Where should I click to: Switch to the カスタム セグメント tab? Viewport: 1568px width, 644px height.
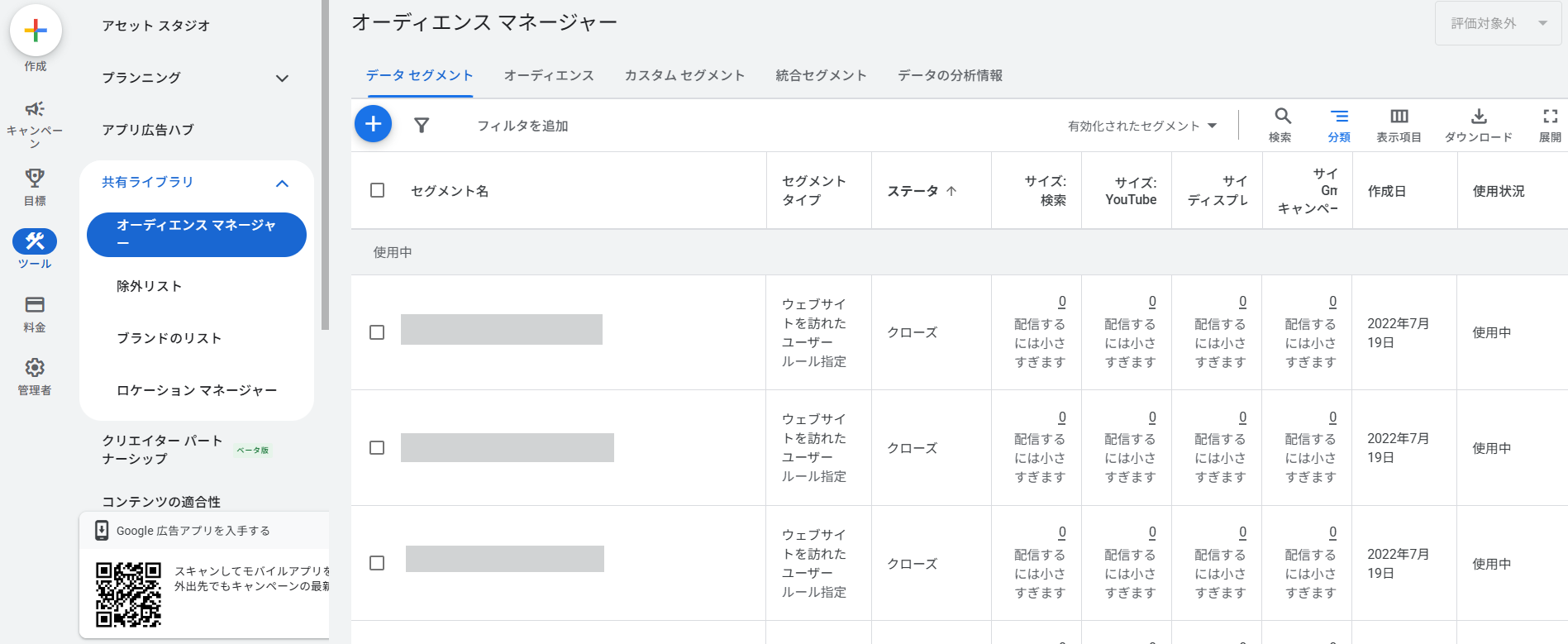click(x=684, y=75)
